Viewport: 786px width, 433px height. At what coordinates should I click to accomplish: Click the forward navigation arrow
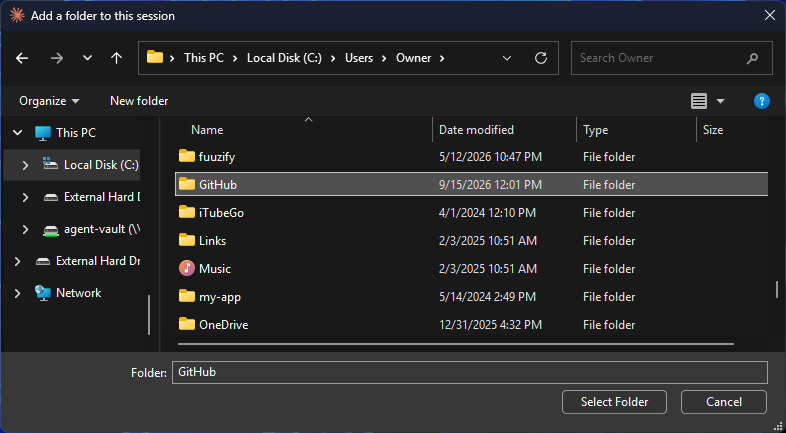tap(57, 58)
